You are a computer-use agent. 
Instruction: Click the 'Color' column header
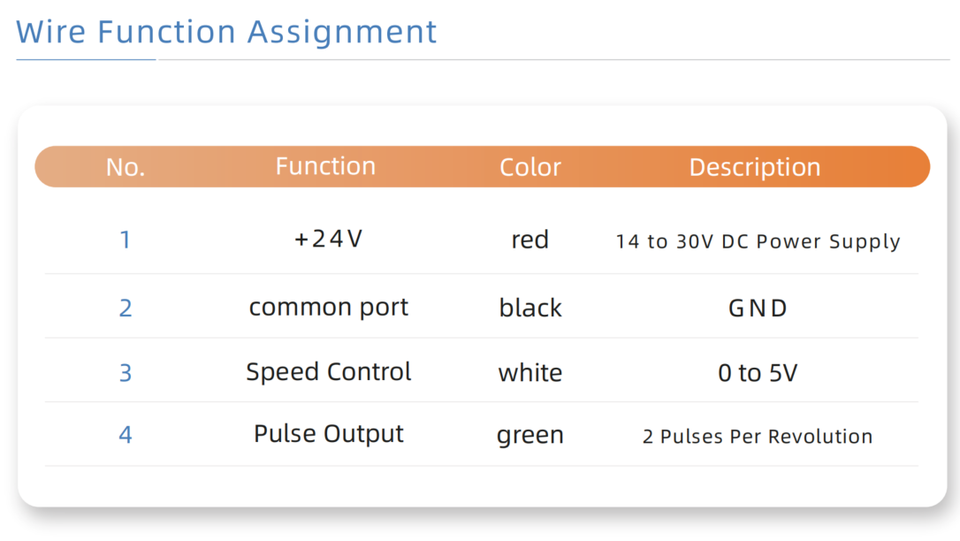point(530,167)
